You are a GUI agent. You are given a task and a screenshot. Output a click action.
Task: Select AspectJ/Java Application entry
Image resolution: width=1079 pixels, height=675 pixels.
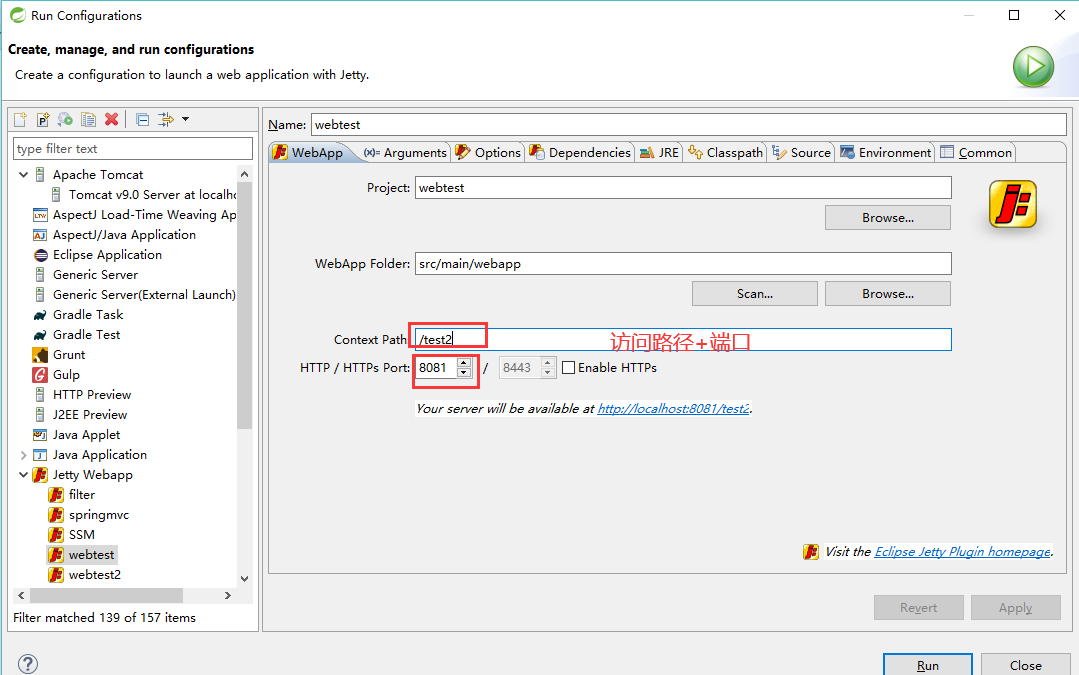coord(114,235)
